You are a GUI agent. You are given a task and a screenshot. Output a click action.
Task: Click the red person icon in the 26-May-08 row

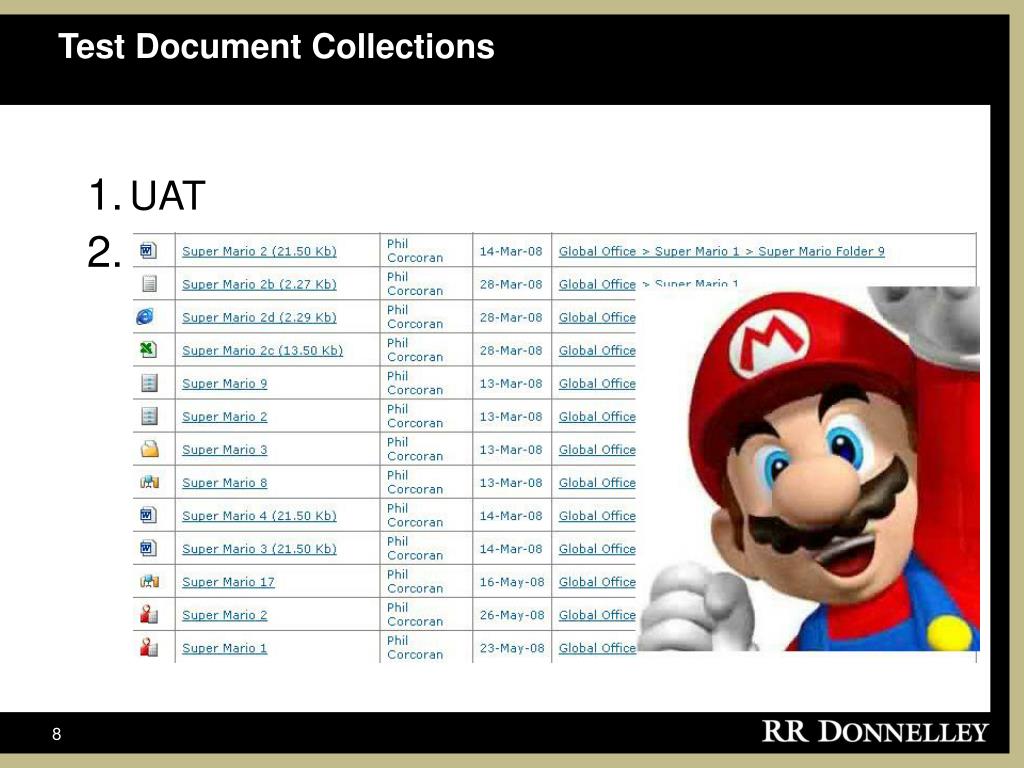coord(149,614)
